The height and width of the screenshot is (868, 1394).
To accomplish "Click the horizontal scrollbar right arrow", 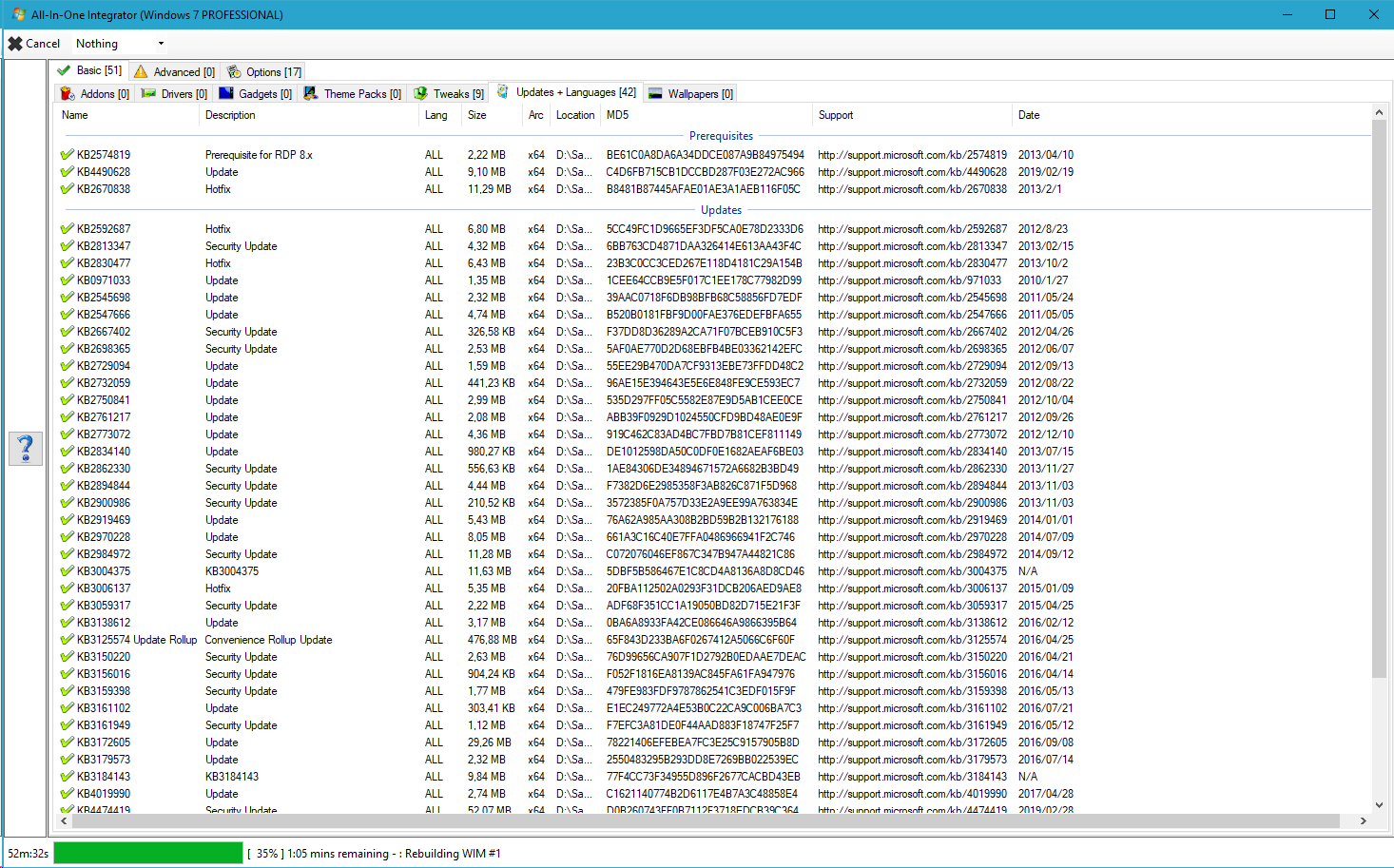I will click(x=1363, y=820).
